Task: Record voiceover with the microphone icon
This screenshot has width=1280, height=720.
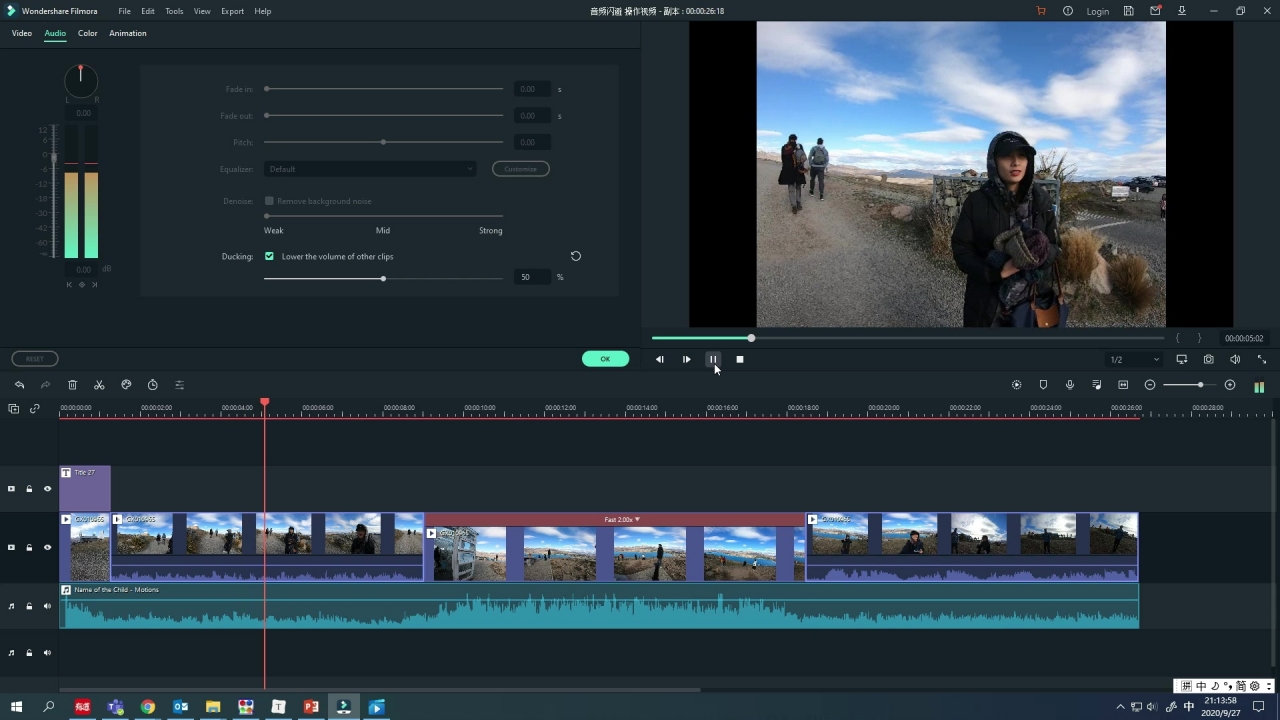Action: point(1070,385)
